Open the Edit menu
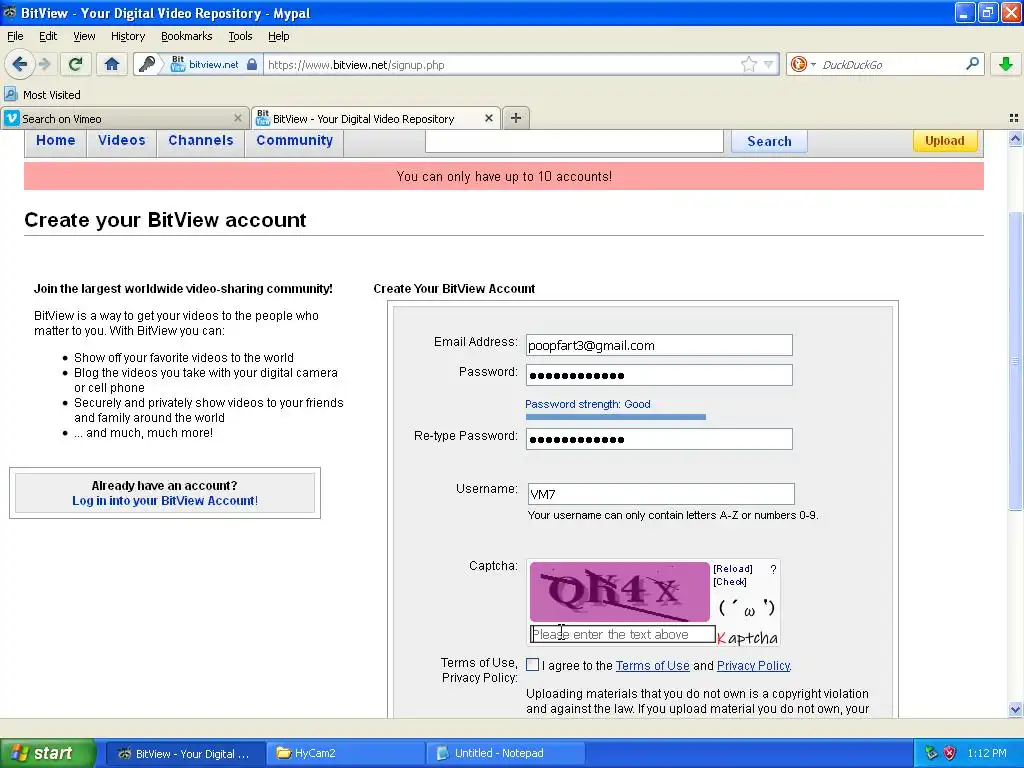The height and width of the screenshot is (768, 1024). (48, 36)
